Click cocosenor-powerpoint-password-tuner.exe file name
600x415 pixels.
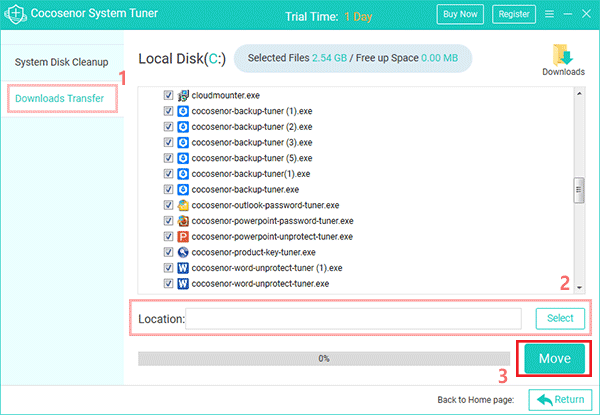[x=272, y=221]
